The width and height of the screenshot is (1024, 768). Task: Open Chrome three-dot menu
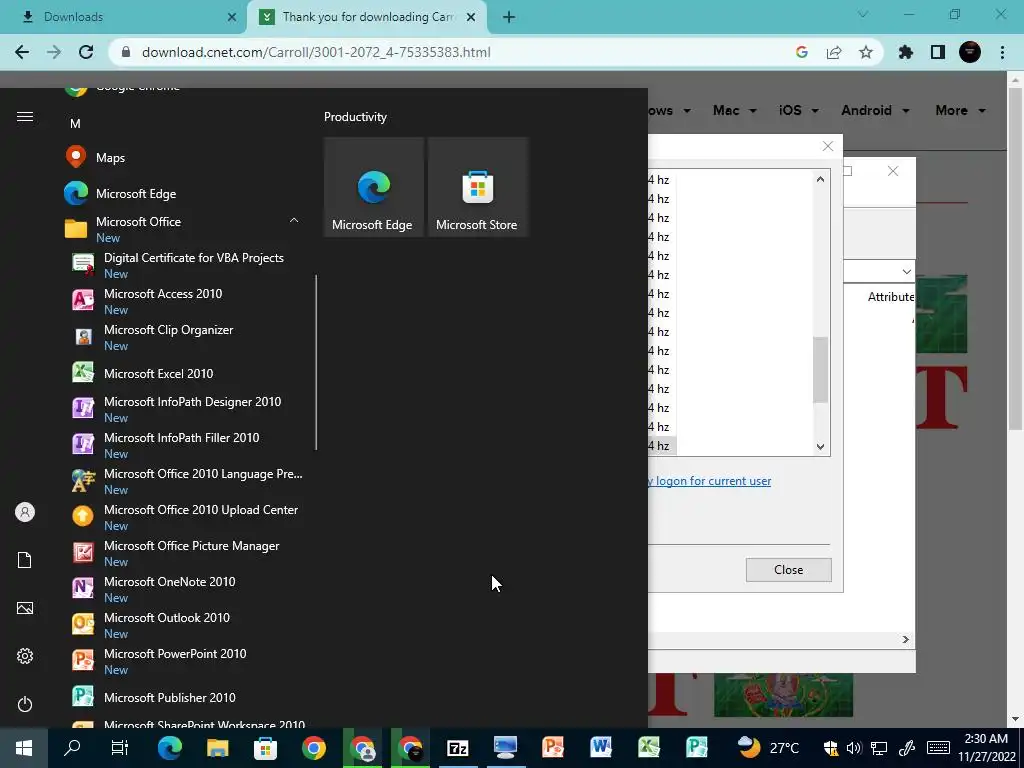pyautogui.click(x=1002, y=52)
